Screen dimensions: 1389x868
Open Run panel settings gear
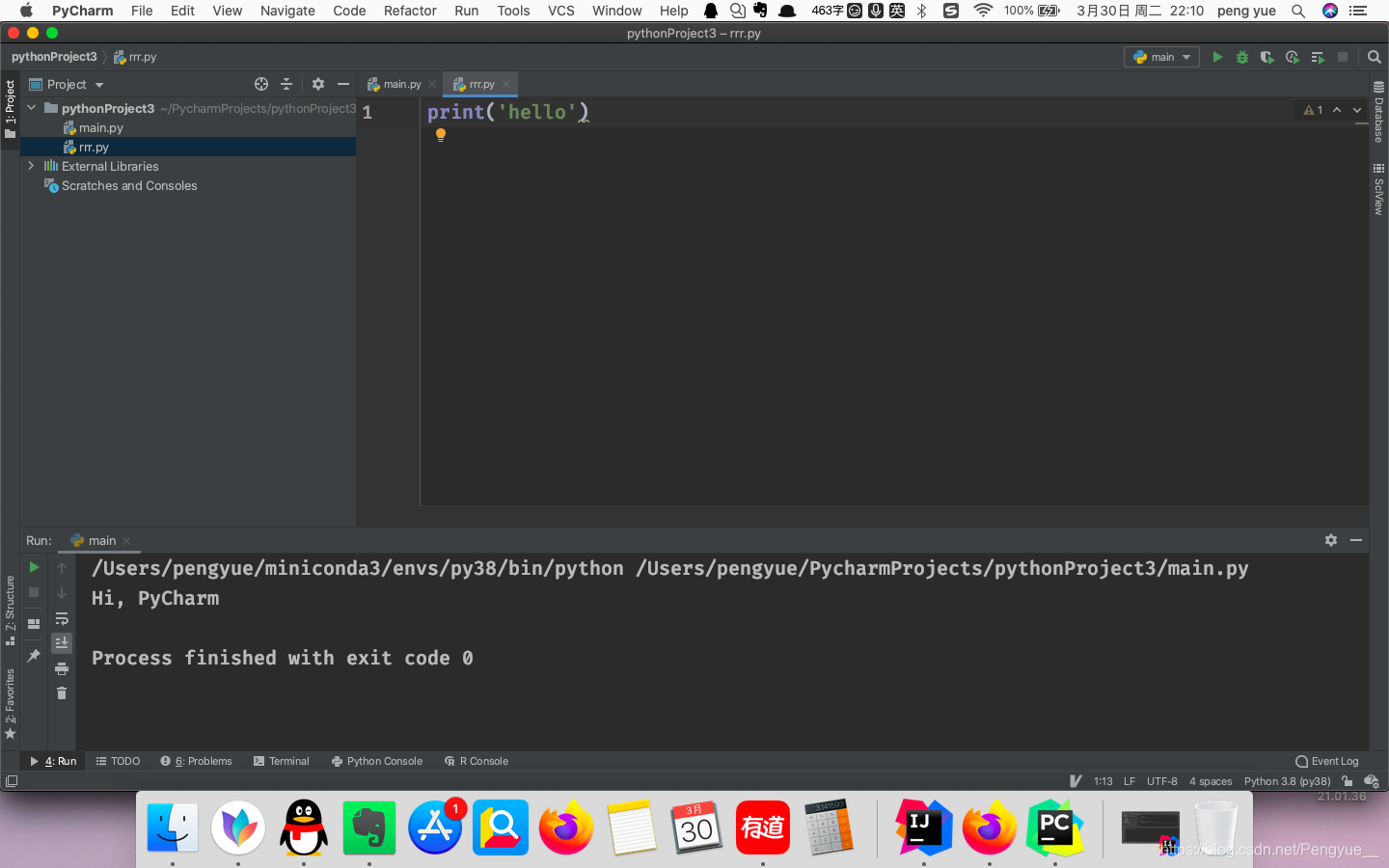1331,540
